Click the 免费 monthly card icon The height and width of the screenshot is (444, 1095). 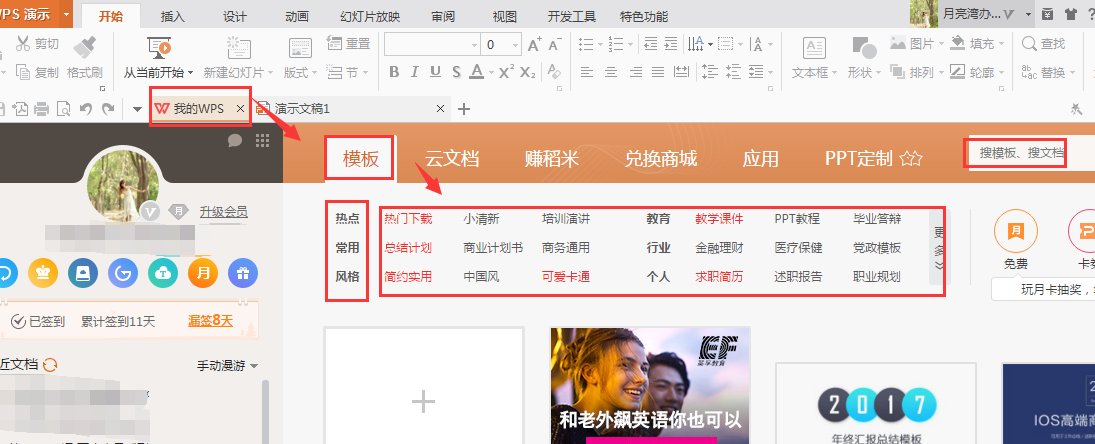(x=1015, y=231)
